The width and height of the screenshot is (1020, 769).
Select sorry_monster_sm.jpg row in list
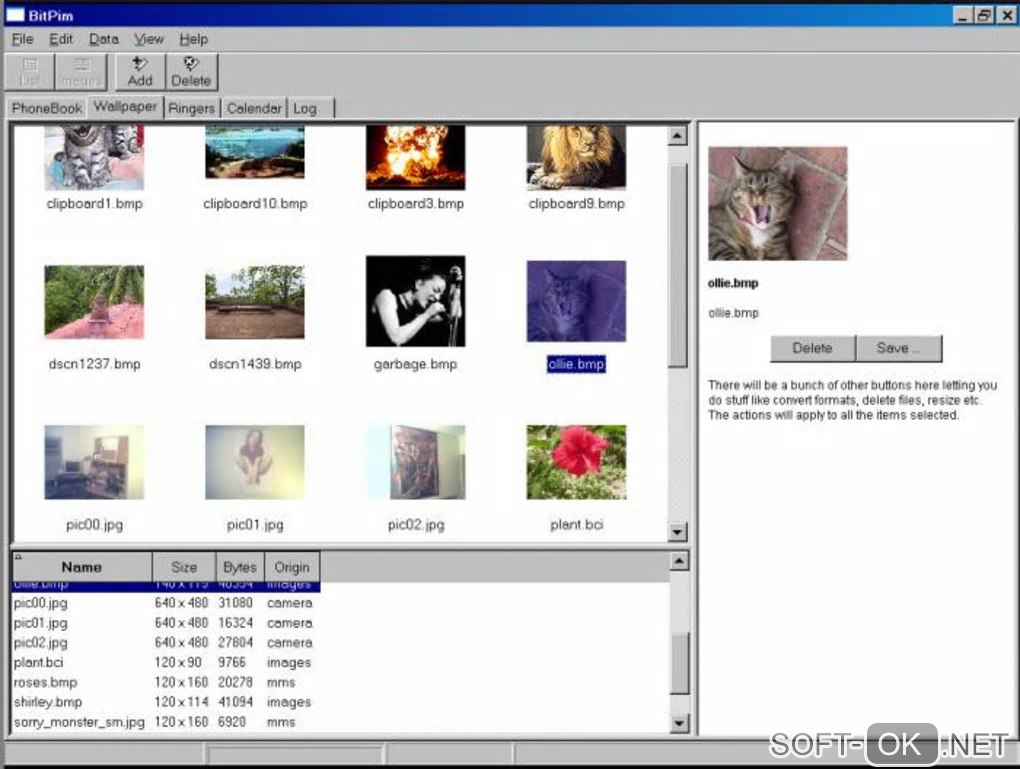[166, 722]
